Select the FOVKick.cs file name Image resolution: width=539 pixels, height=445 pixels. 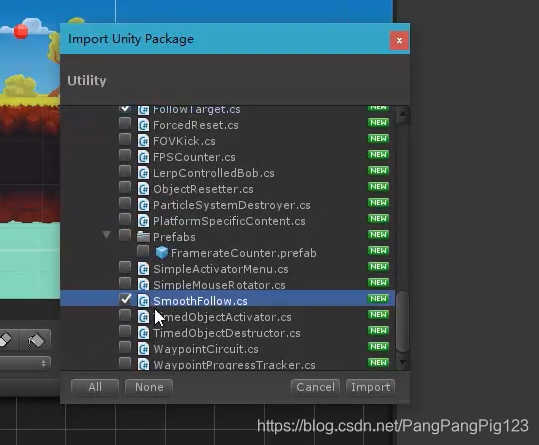(x=184, y=141)
